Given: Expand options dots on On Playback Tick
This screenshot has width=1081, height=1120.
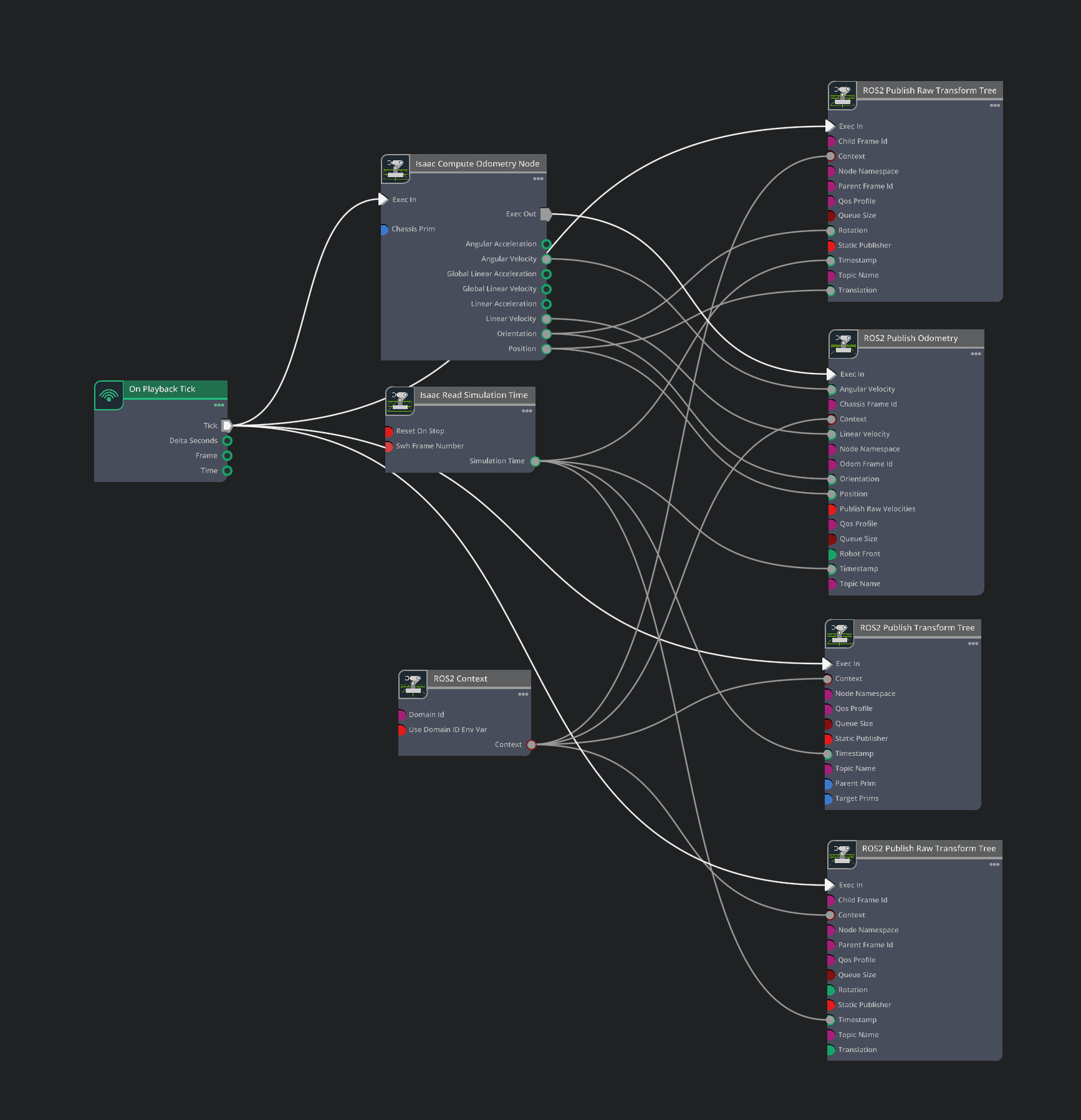Looking at the screenshot, I should pyautogui.click(x=219, y=405).
